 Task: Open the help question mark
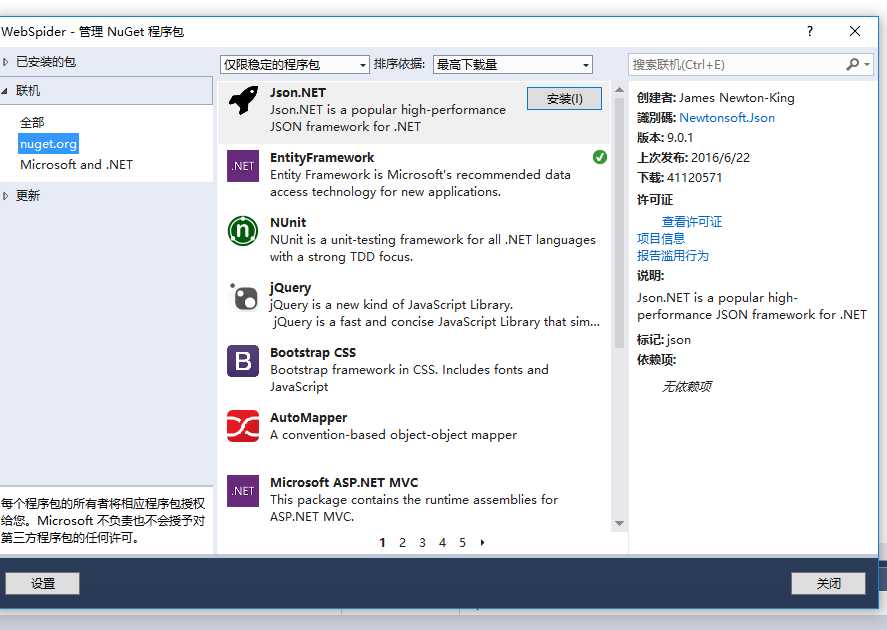pos(810,31)
